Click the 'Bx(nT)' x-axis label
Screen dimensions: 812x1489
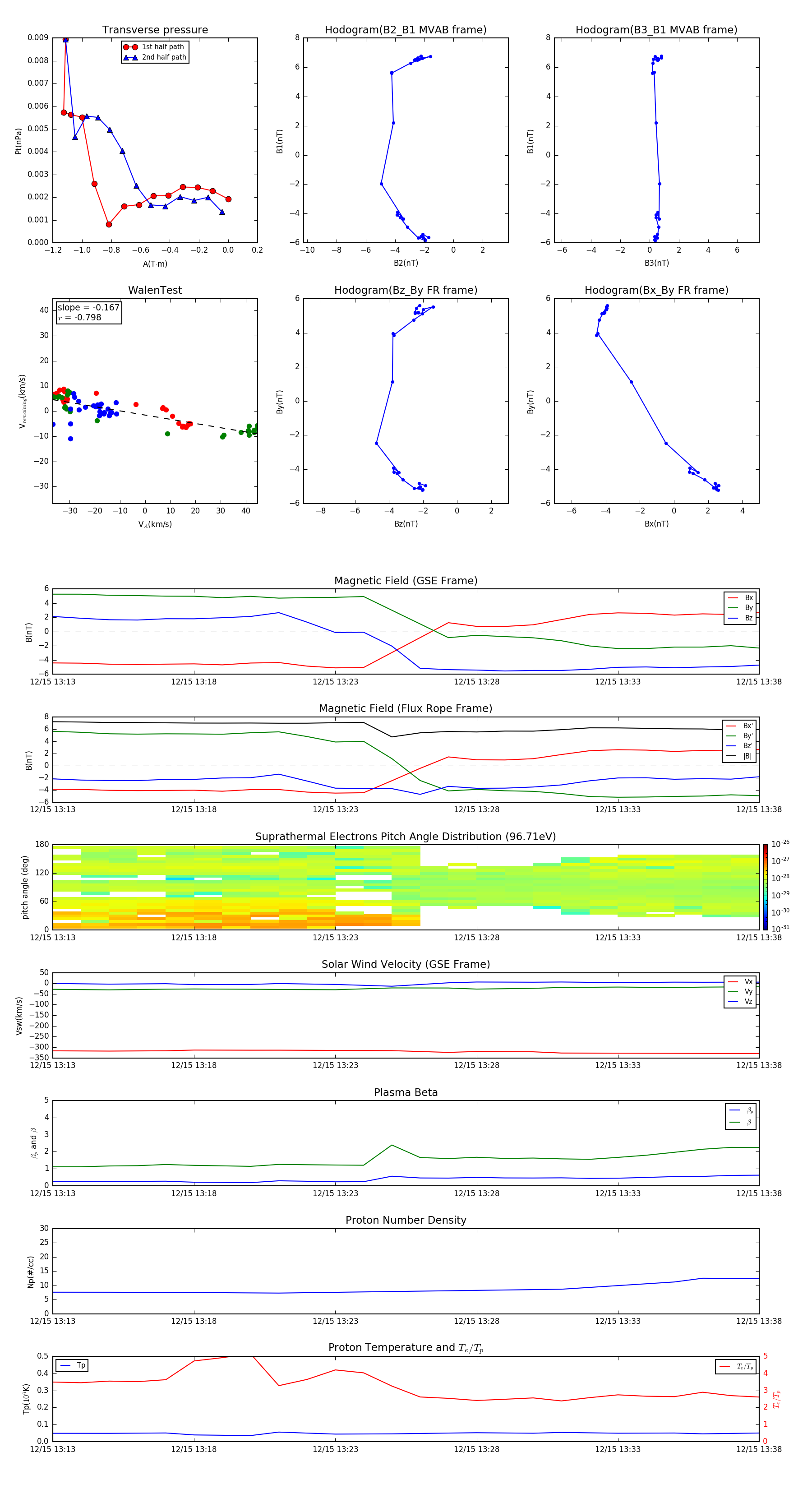pos(656,524)
